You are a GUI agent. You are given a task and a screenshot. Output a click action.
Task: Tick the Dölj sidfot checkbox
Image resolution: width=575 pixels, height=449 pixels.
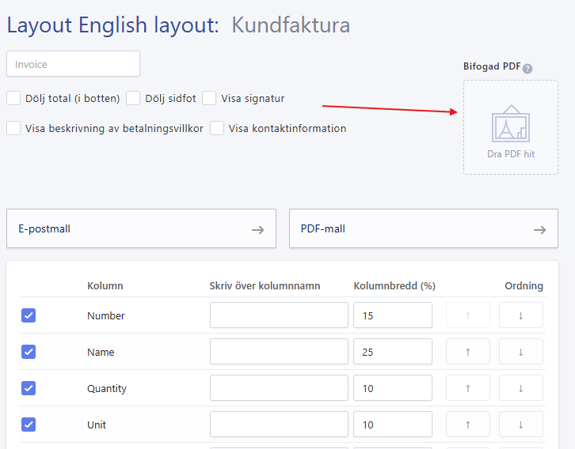point(133,98)
